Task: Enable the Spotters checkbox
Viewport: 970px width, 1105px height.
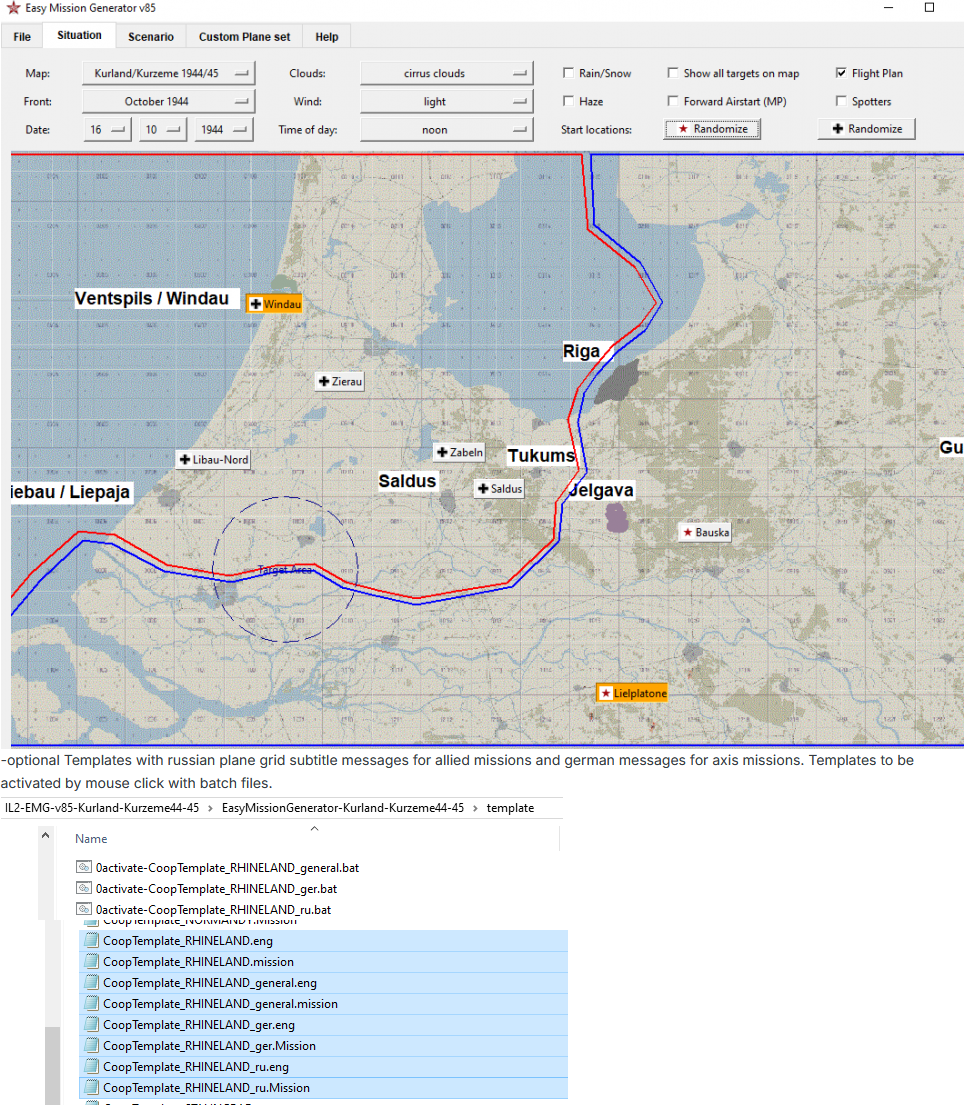Action: (x=841, y=101)
